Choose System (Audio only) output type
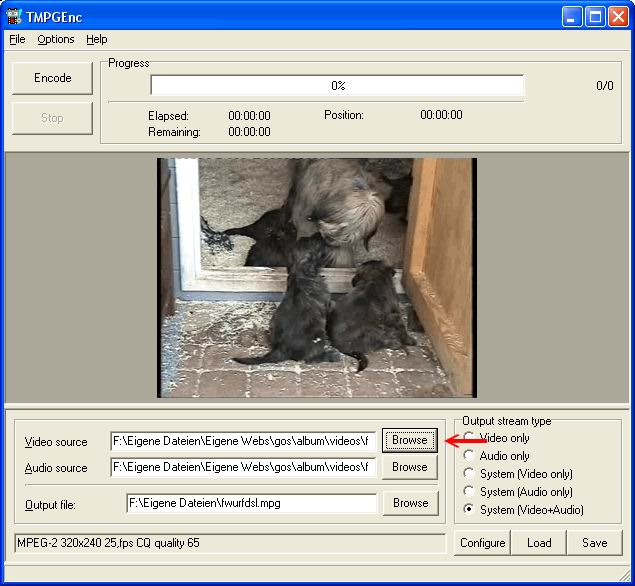Screen dimensions: 635x586 [x=469, y=492]
